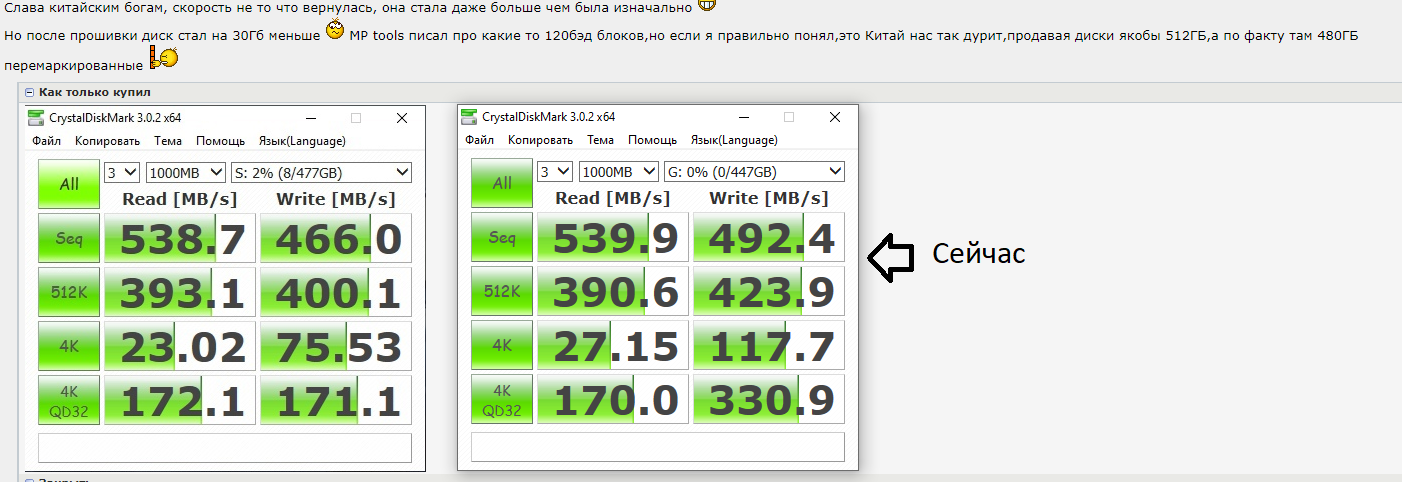The height and width of the screenshot is (482, 1402).
Task: Click 512K read value 390.6
Action: 612,291
